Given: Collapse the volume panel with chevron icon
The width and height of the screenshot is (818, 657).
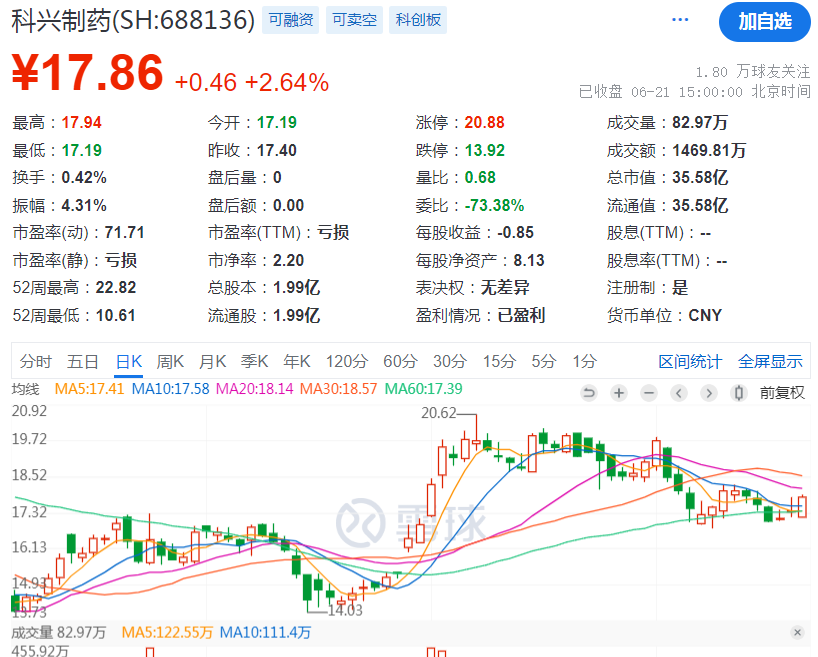Looking at the screenshot, I should (799, 633).
